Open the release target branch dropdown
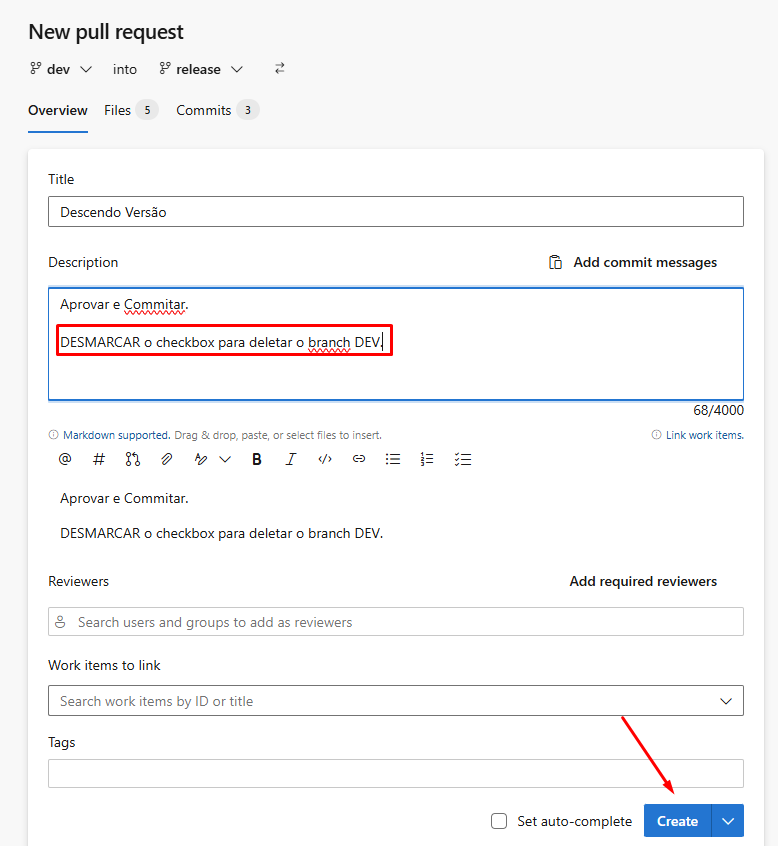The height and width of the screenshot is (846, 778). 201,69
